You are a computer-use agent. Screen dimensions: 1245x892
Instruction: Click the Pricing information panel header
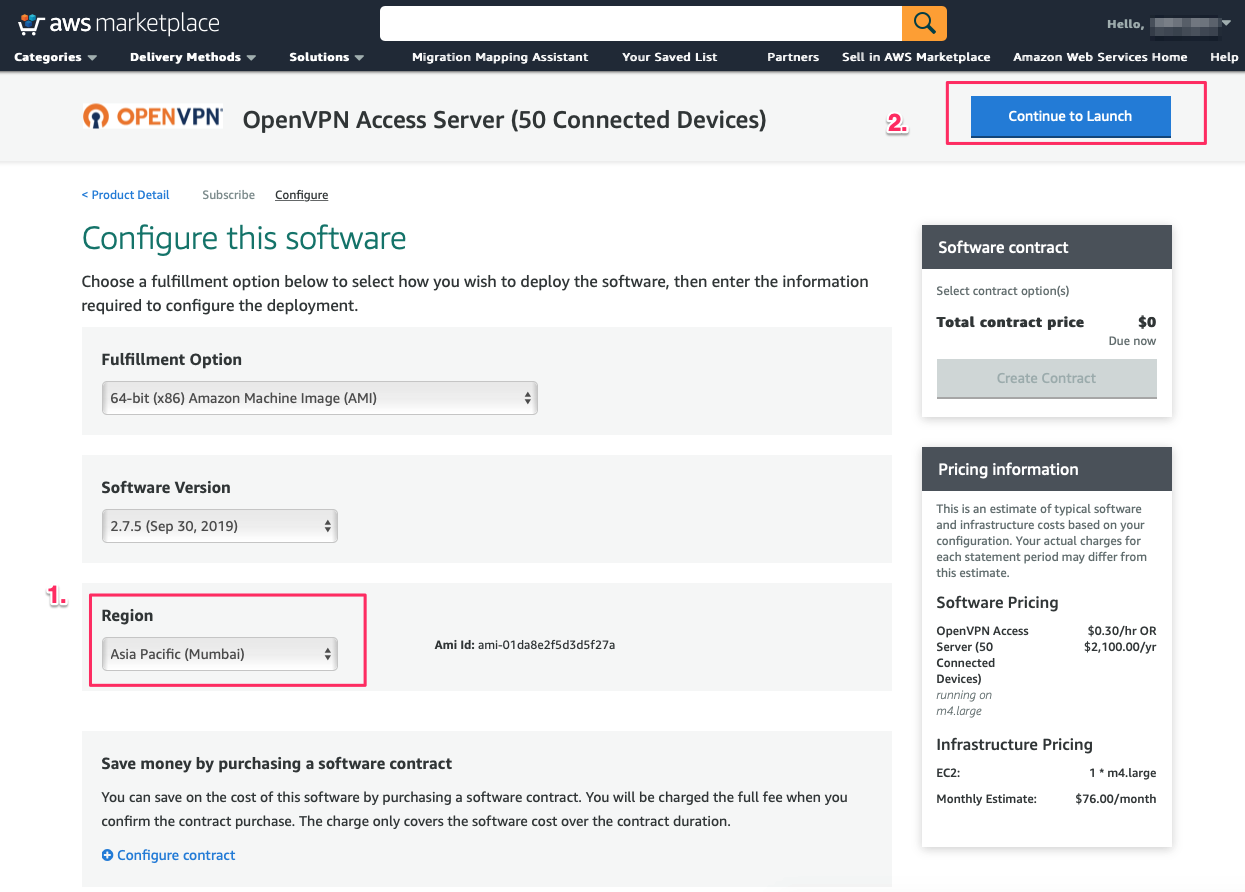(1046, 469)
